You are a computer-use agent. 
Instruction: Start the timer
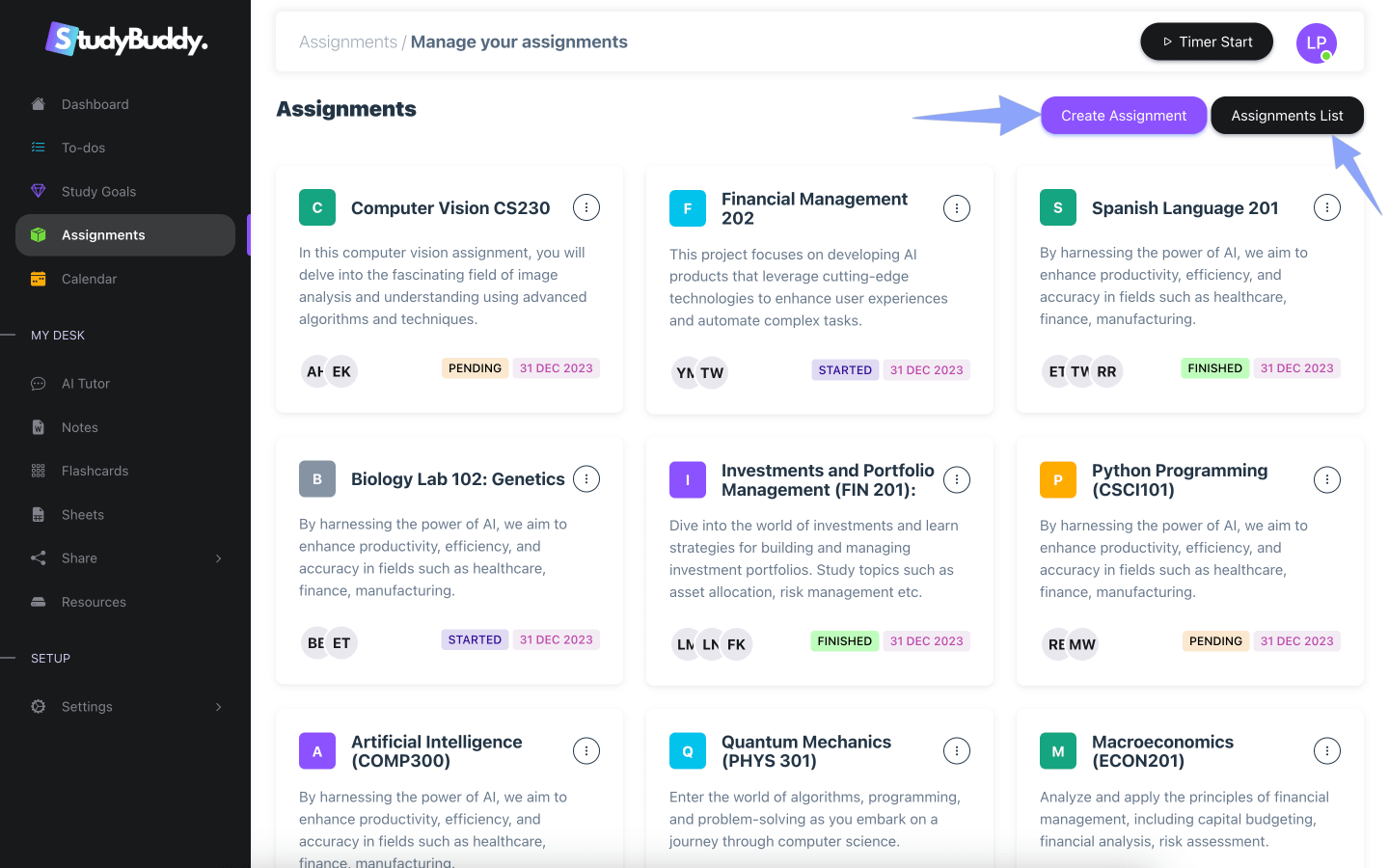coord(1207,41)
